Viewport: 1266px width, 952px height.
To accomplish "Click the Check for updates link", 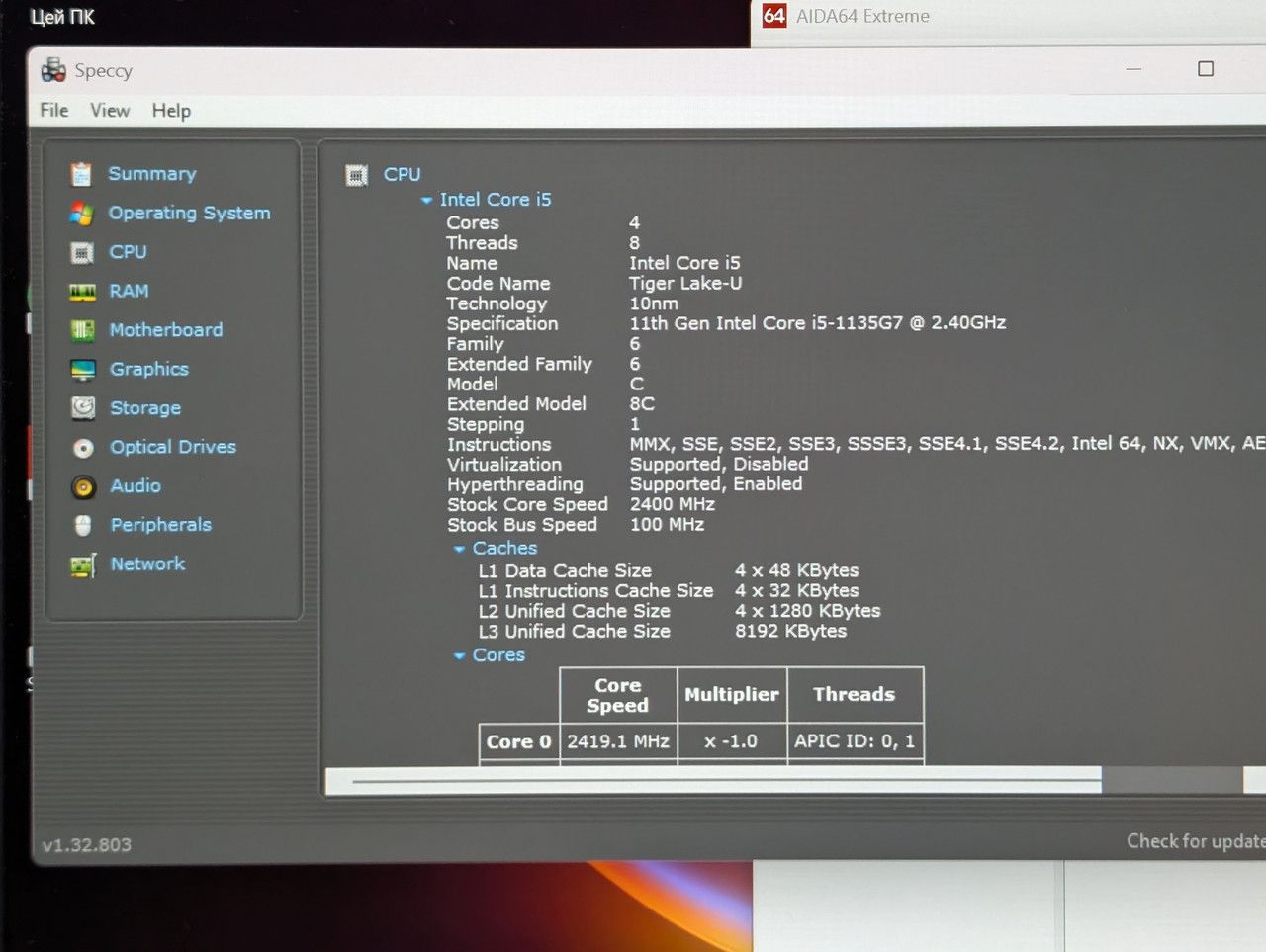I will click(x=1196, y=841).
